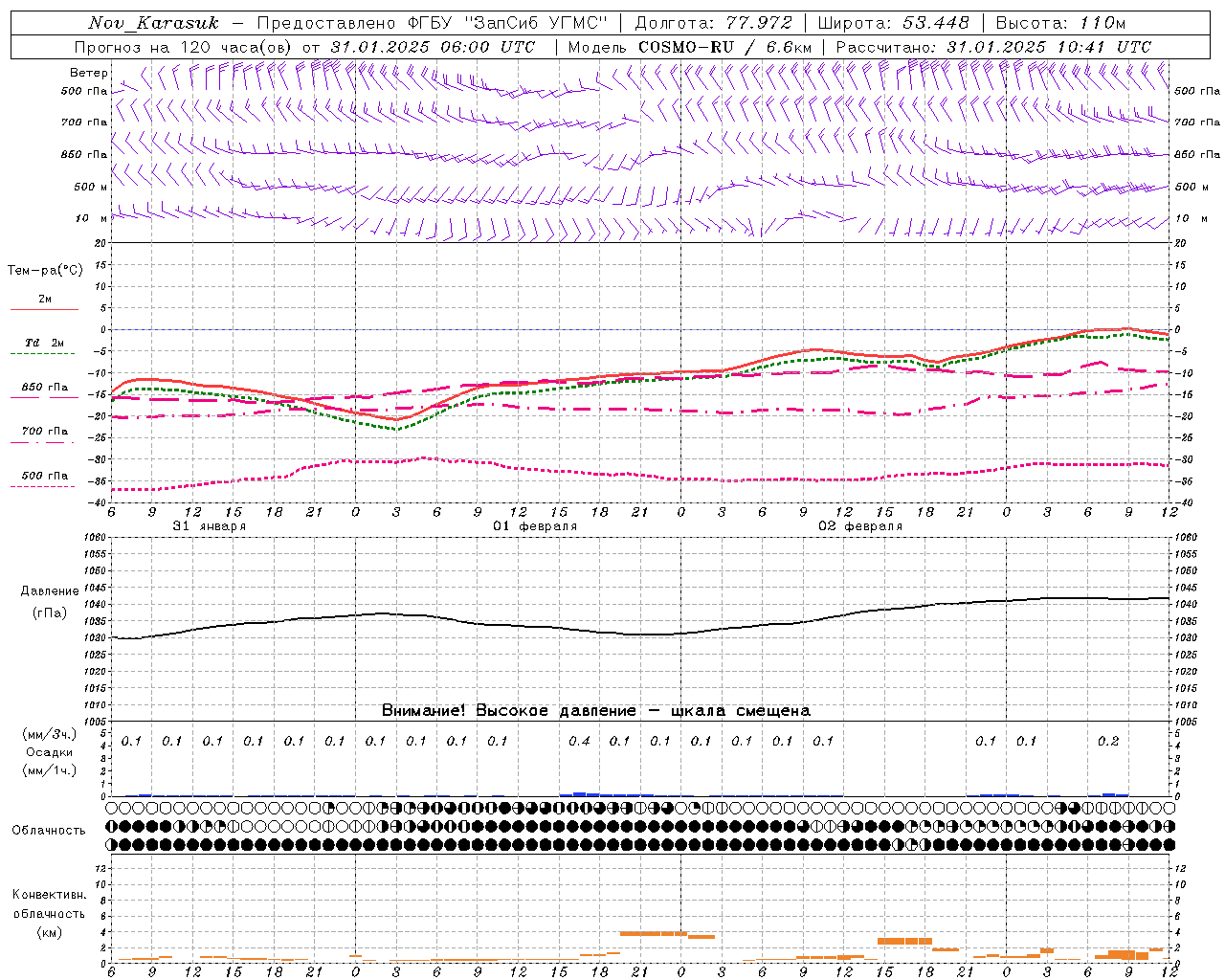Select the 'Тем-ра(°C)' temperature legend heading
1225x980 pixels.
45,271
